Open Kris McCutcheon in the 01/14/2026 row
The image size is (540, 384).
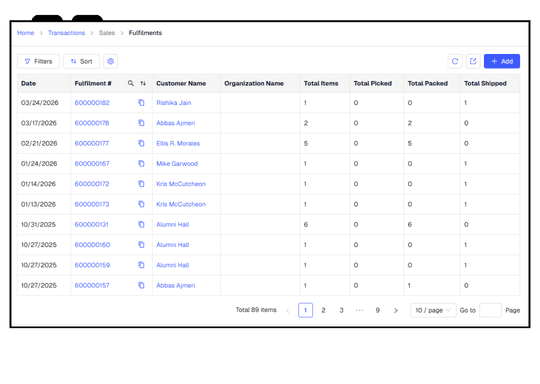point(181,184)
